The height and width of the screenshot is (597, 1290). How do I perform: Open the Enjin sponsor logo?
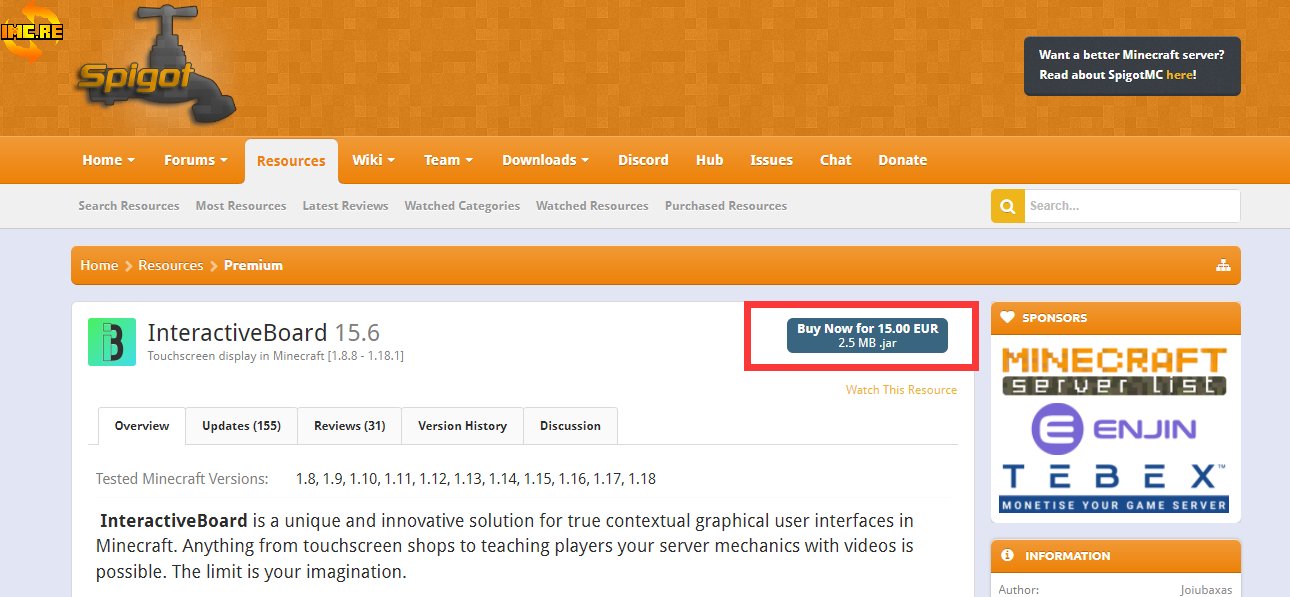(1114, 429)
